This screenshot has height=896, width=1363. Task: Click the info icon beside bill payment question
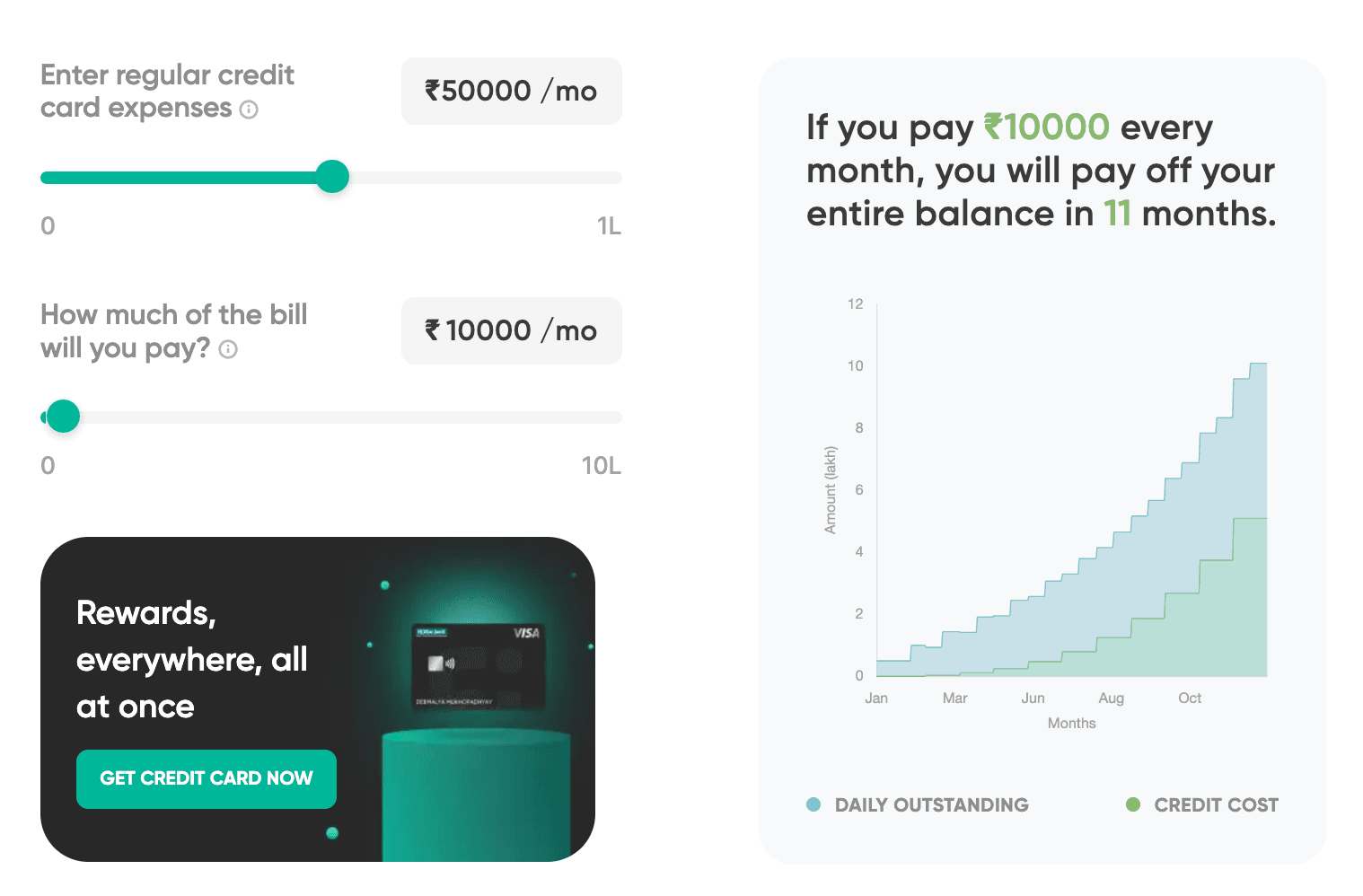[x=228, y=350]
